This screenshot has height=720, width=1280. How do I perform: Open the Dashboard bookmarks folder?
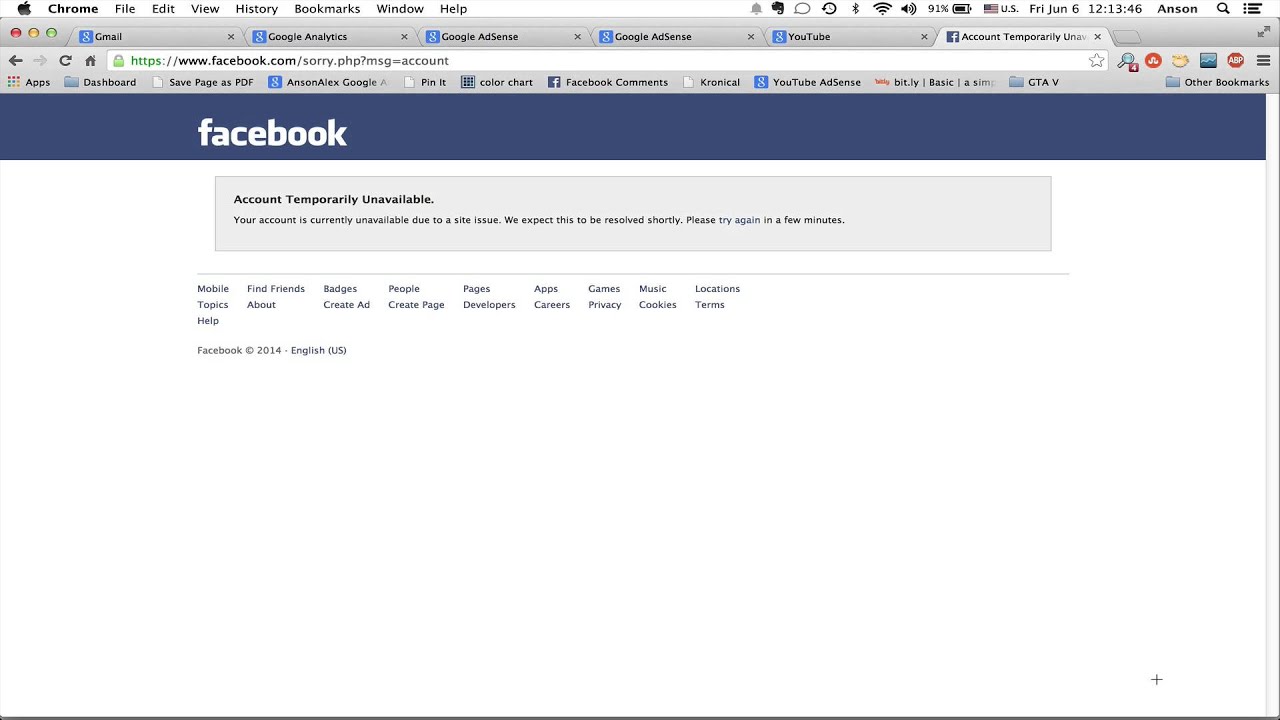[100, 82]
